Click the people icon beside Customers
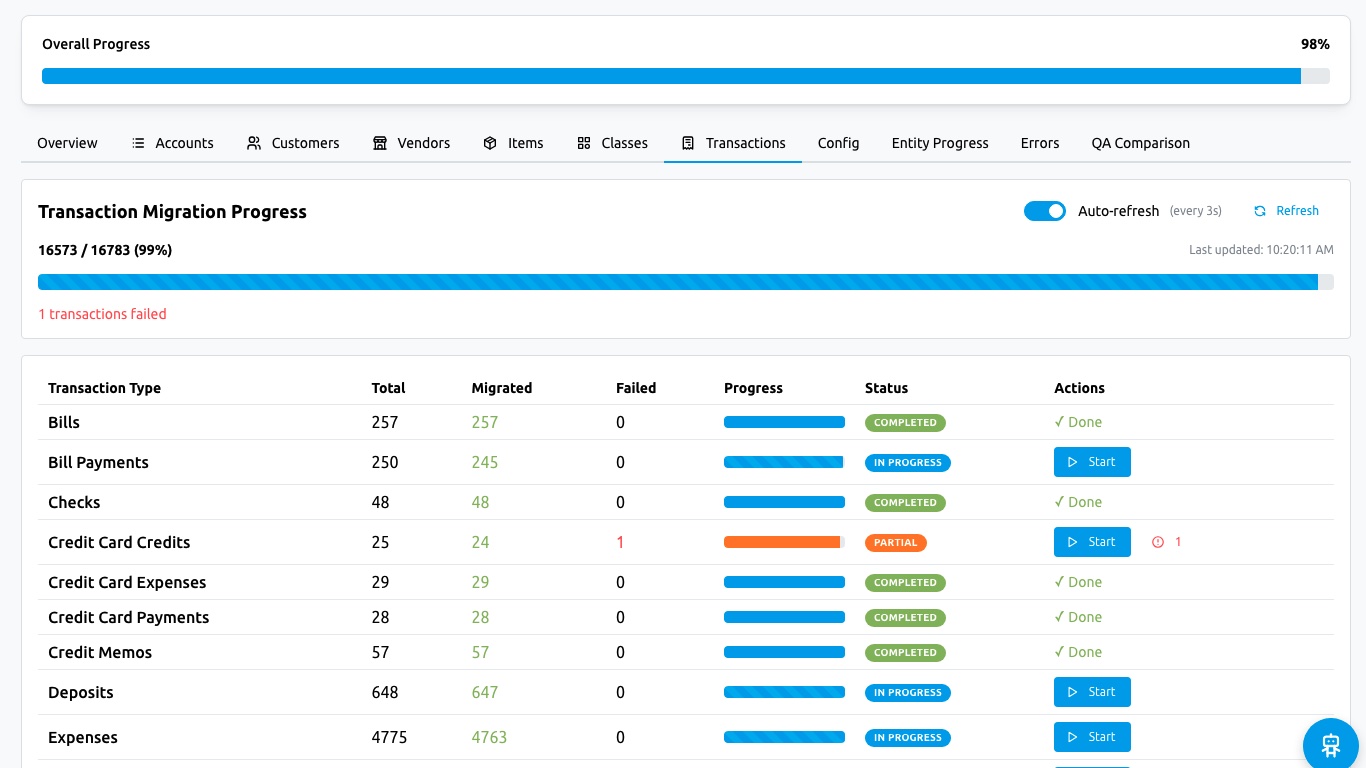This screenshot has width=1366, height=768. tap(254, 143)
